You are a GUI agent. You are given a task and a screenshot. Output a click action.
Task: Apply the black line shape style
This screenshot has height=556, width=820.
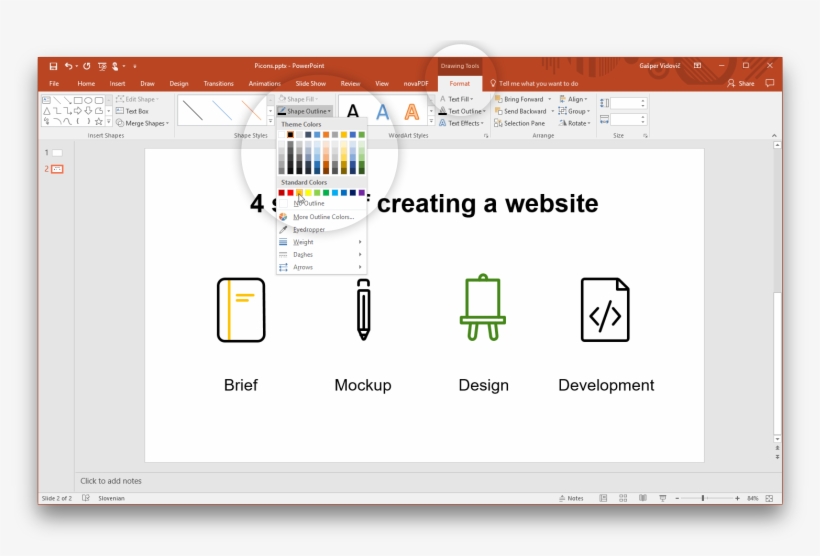[x=193, y=111]
